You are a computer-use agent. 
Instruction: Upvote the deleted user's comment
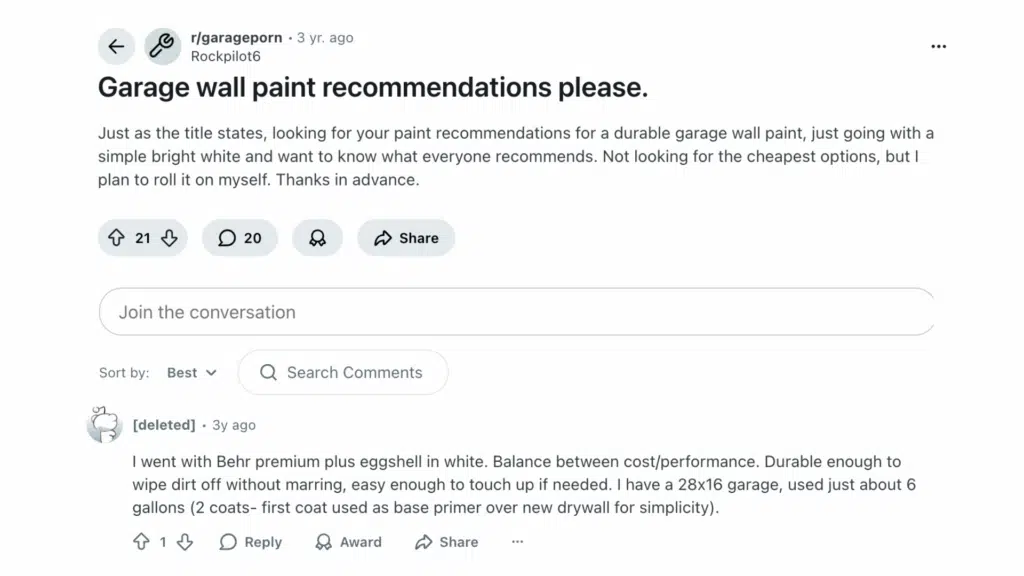click(x=143, y=541)
